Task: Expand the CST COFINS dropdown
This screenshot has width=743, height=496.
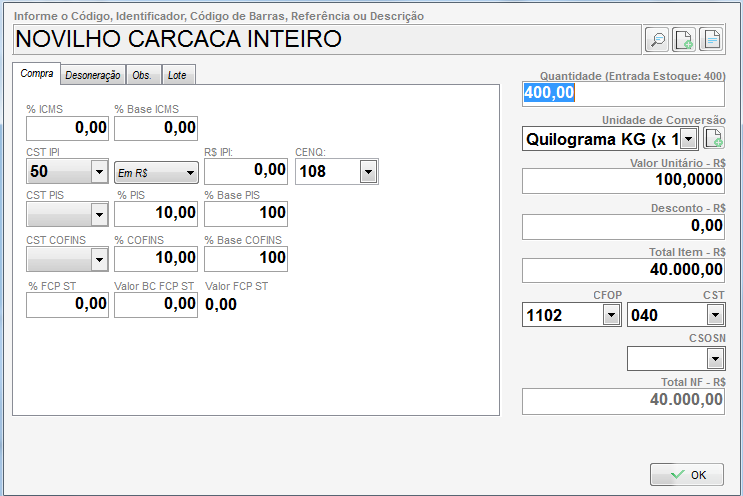Action: 99,259
